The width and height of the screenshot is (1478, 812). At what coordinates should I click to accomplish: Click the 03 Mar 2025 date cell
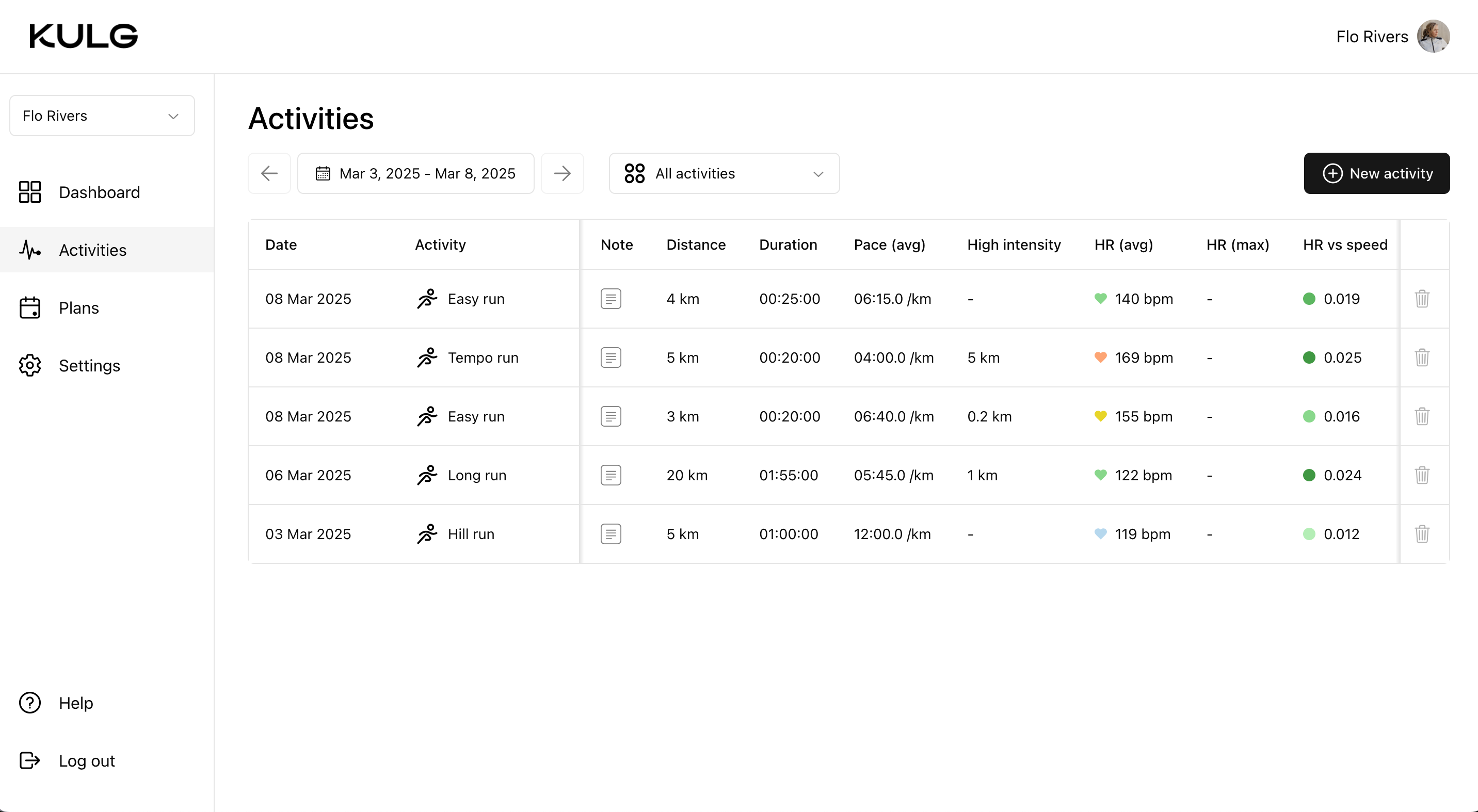(x=308, y=534)
